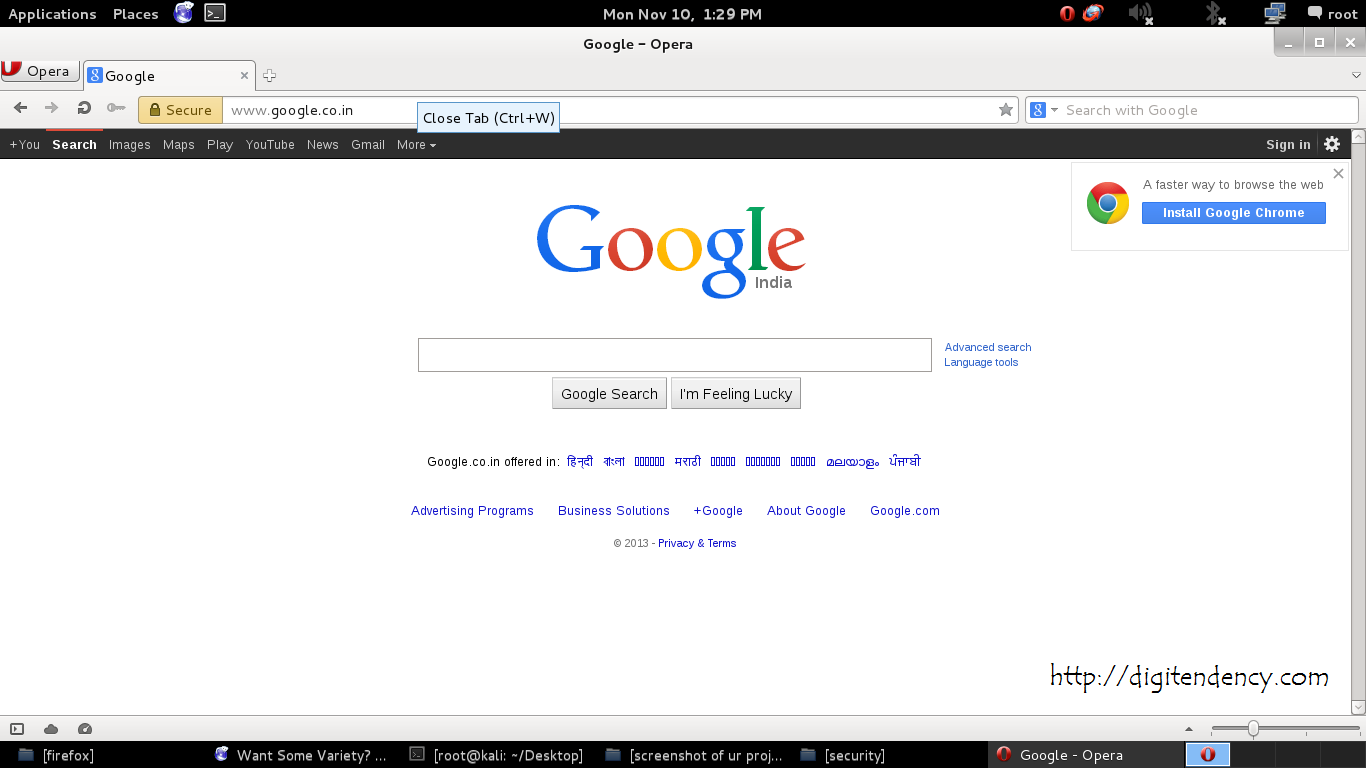Open Advanced search link

988,347
